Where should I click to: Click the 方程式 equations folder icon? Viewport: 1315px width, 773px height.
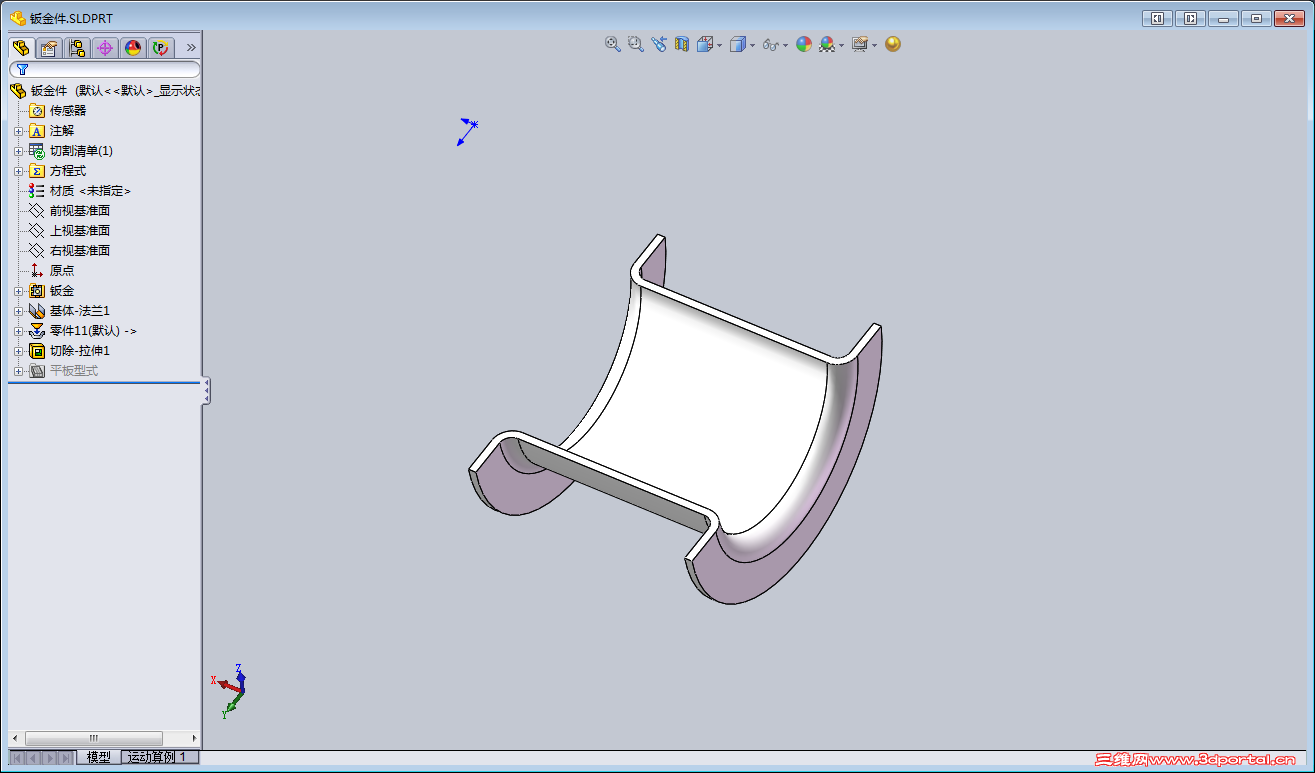[37, 170]
